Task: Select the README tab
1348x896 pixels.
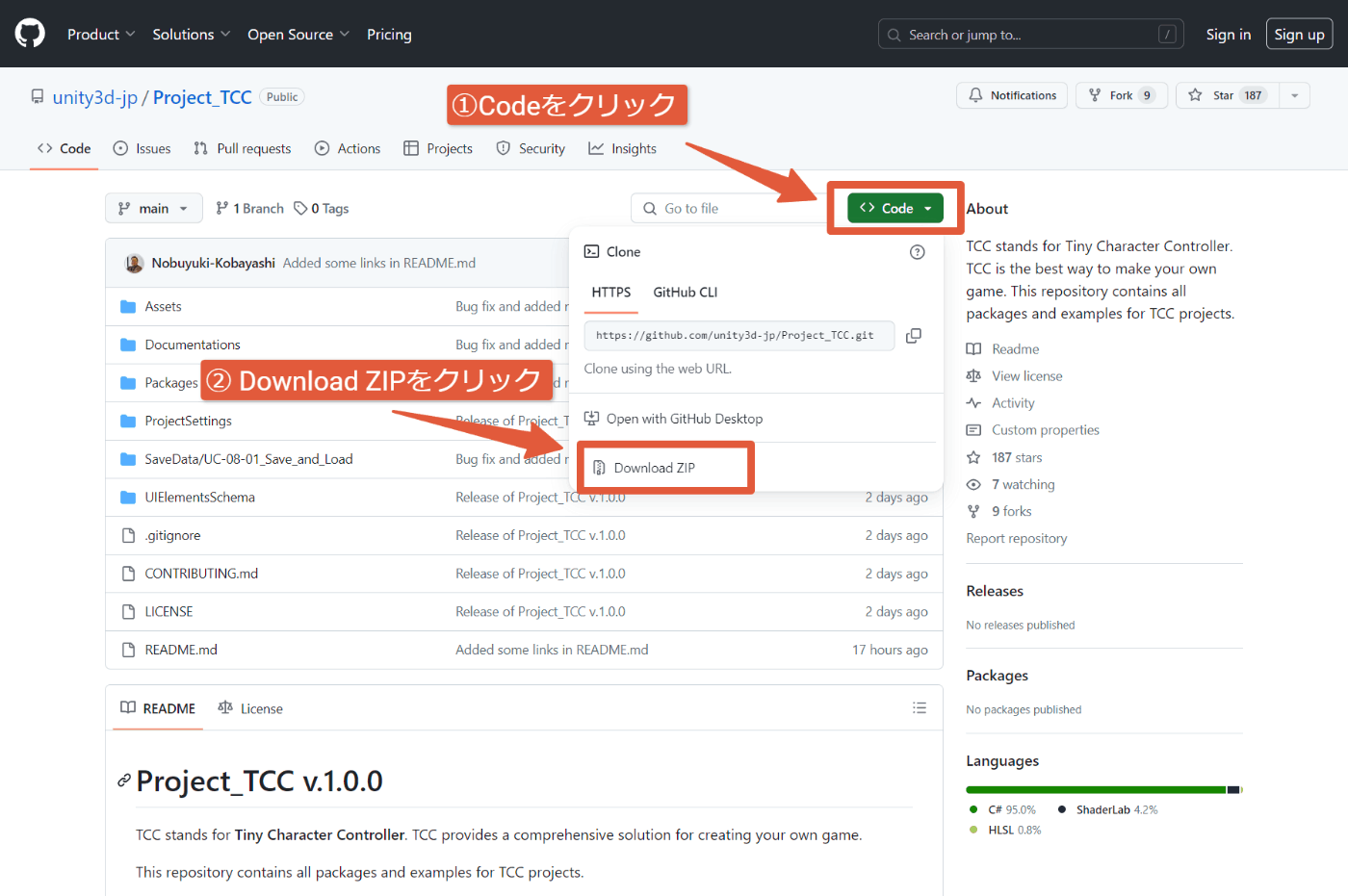Action: coord(158,708)
